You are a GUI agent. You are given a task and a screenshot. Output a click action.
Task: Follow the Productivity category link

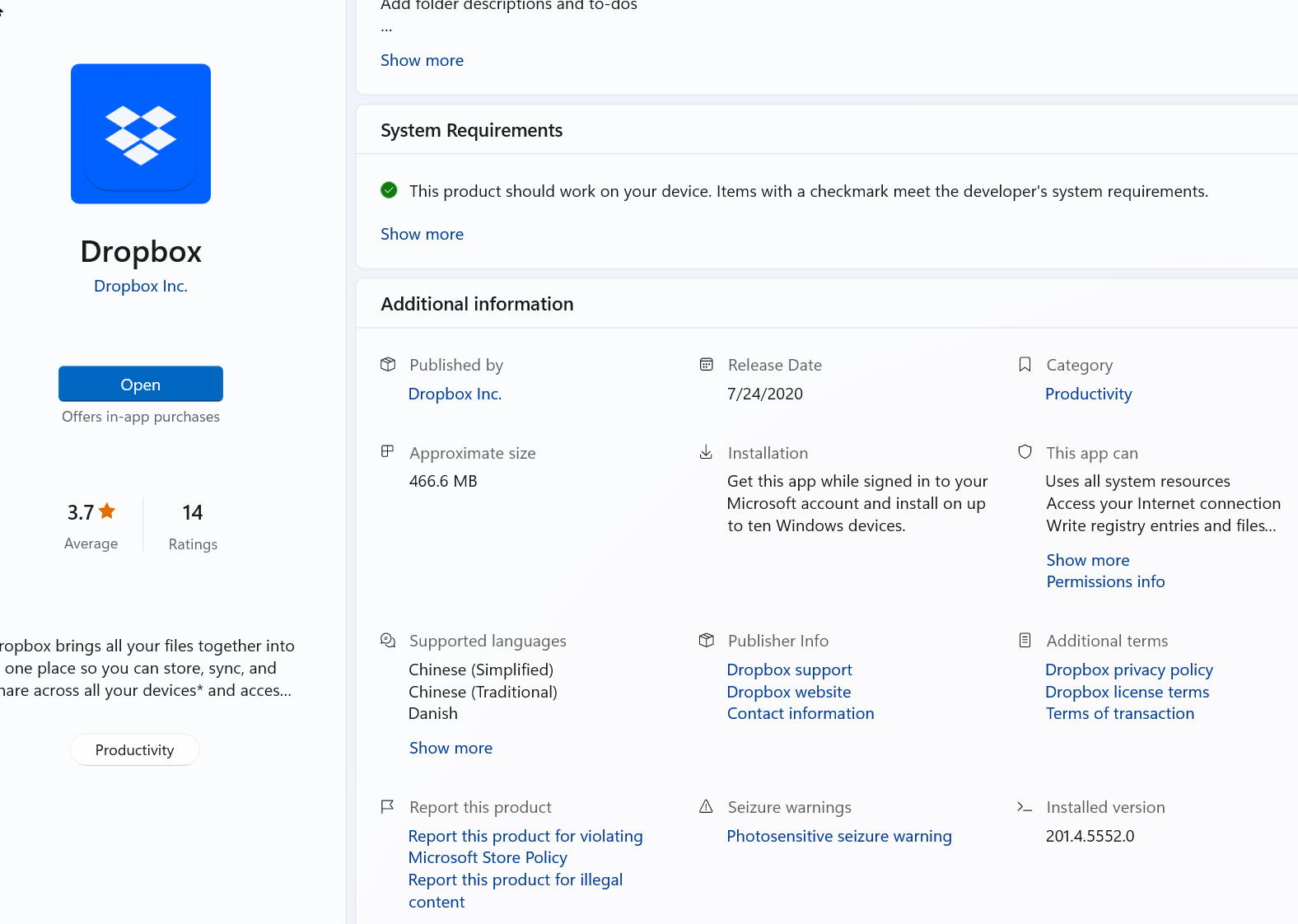click(1088, 394)
